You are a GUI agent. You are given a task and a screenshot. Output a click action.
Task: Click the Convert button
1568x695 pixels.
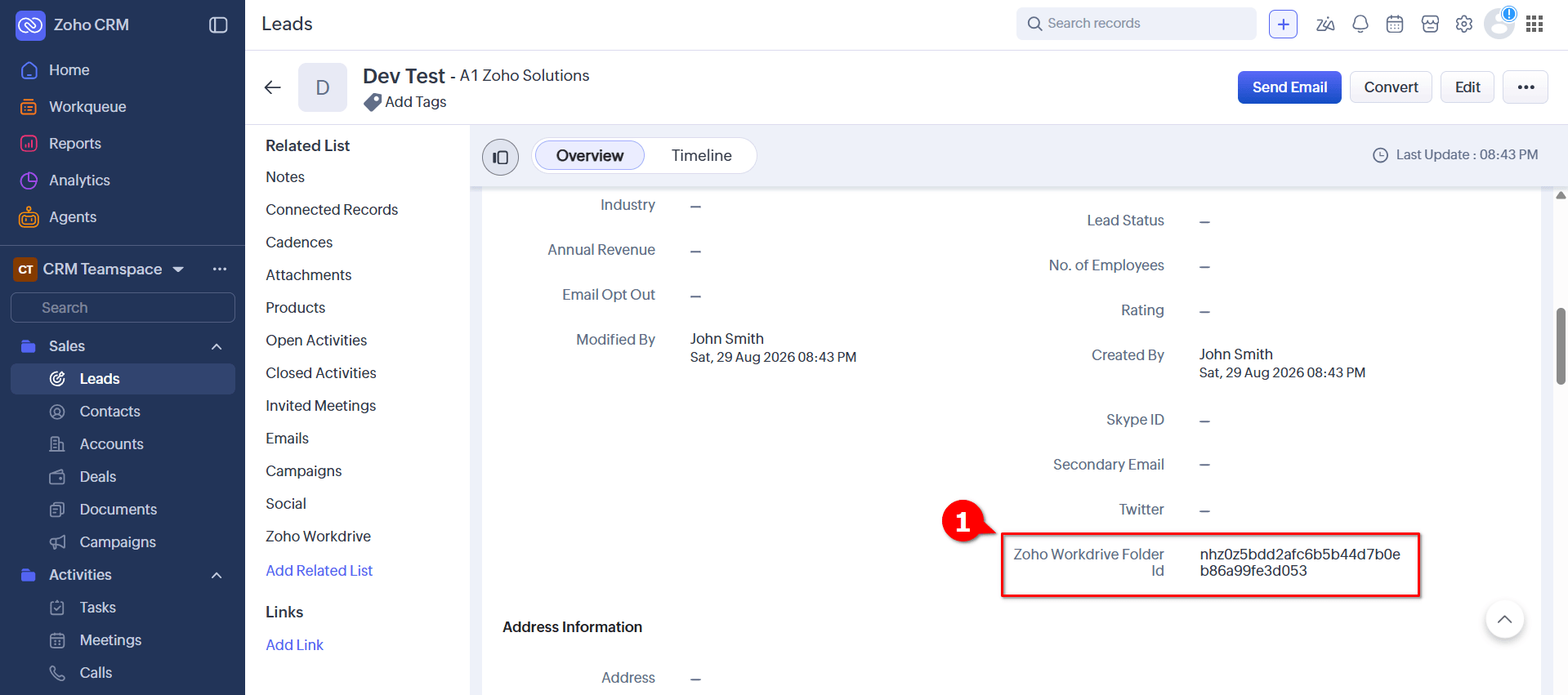(1391, 87)
